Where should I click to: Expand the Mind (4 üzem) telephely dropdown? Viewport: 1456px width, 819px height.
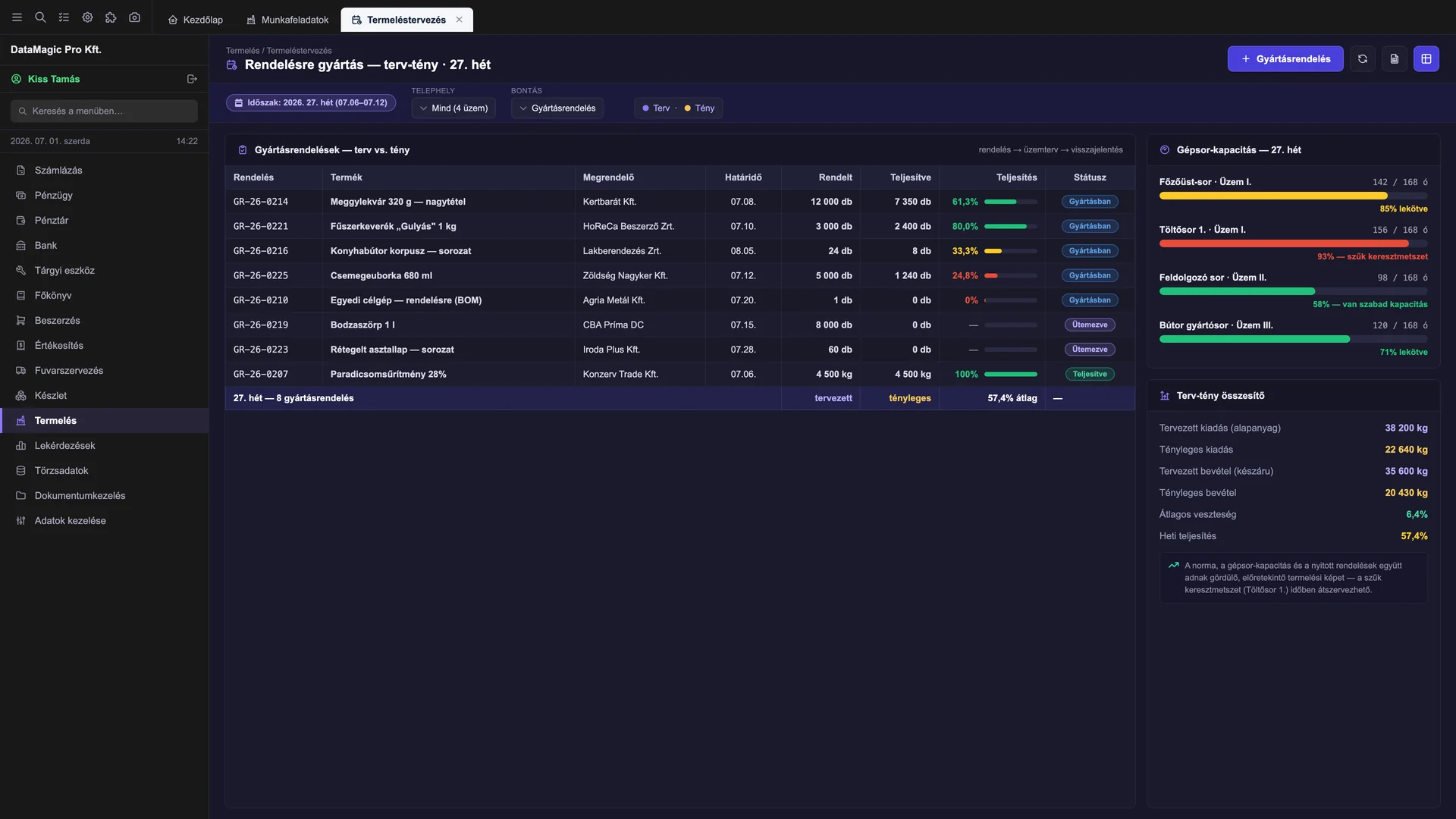click(x=453, y=108)
